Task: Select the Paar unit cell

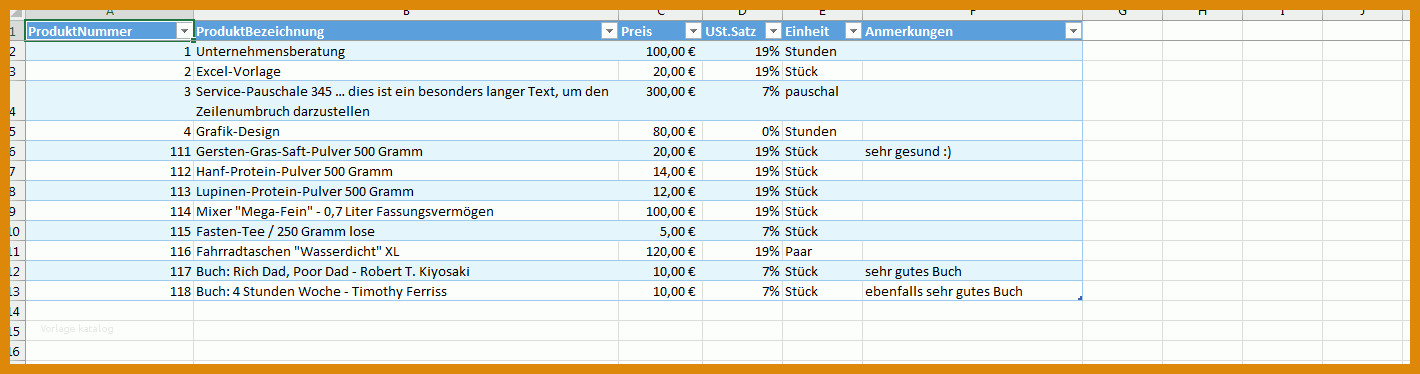Action: pos(822,251)
